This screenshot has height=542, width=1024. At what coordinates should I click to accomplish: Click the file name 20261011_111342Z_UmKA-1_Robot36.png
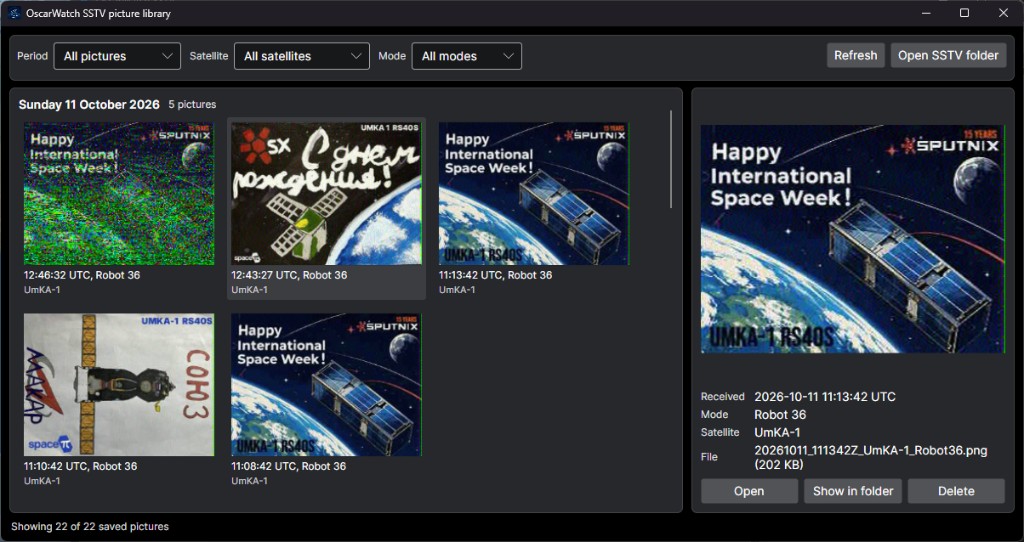tap(871, 451)
